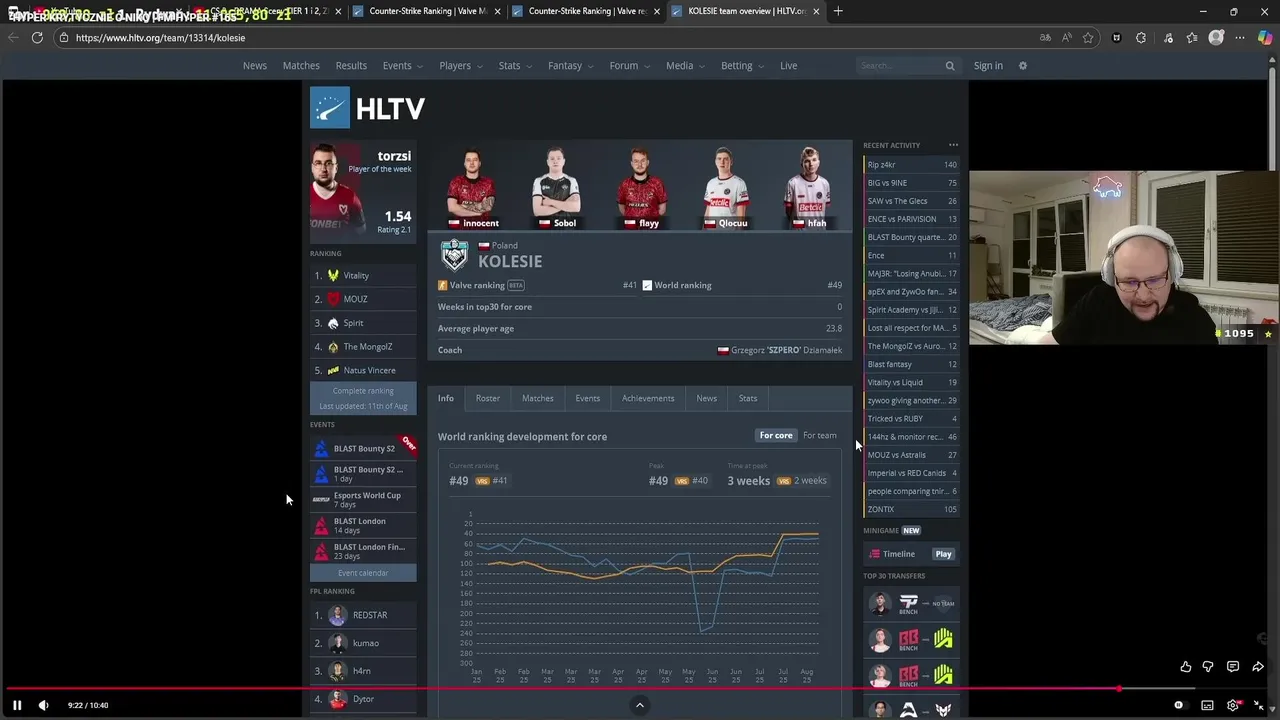The width and height of the screenshot is (1280, 720).
Task: Open hfah player card
Action: 808,188
